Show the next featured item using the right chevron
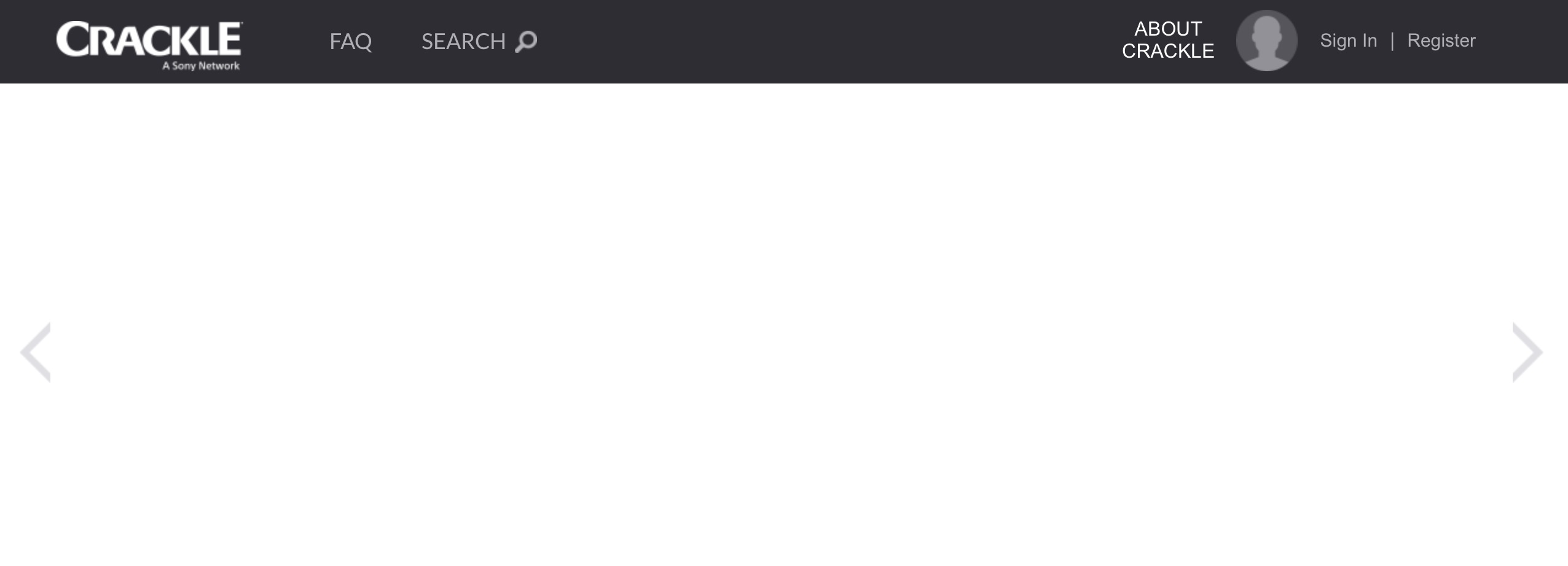Image resolution: width=1568 pixels, height=566 pixels. [x=1527, y=352]
